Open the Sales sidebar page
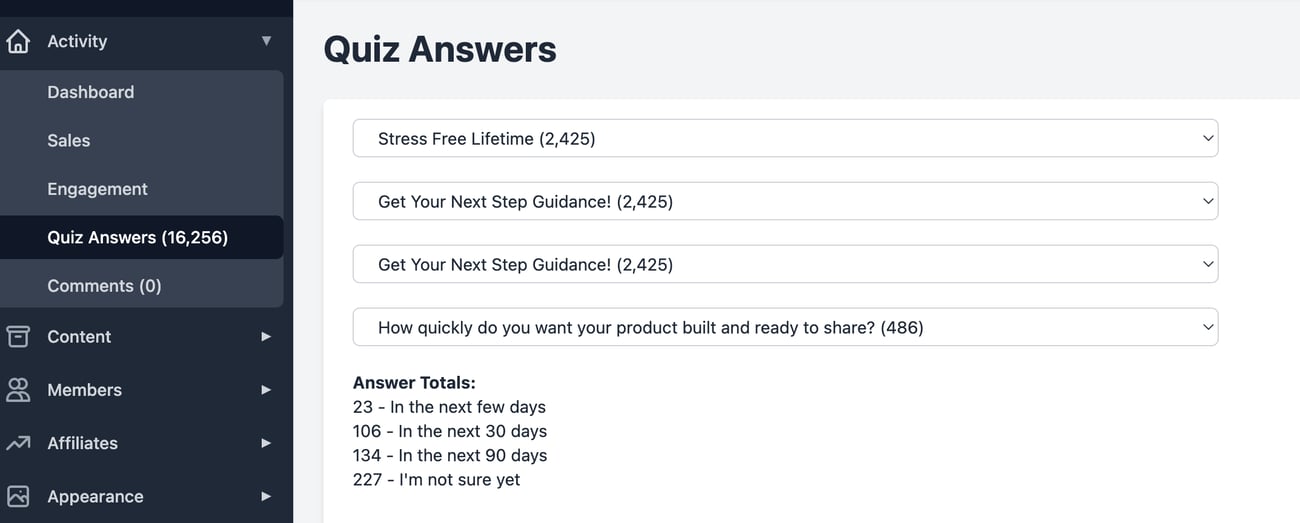The width and height of the screenshot is (1300, 523). pyautogui.click(x=68, y=141)
